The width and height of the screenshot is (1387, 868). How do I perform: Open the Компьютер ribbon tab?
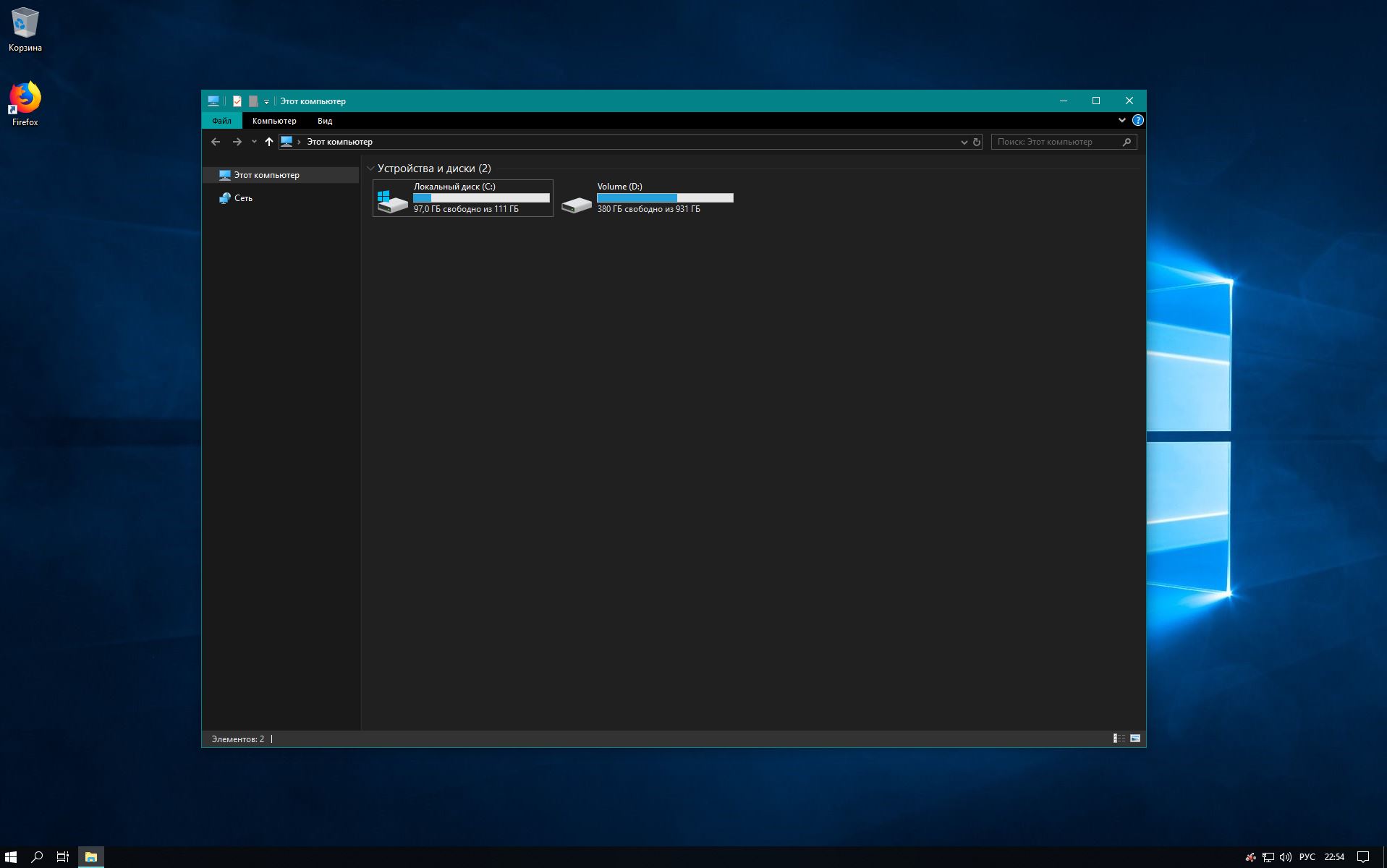coord(274,121)
